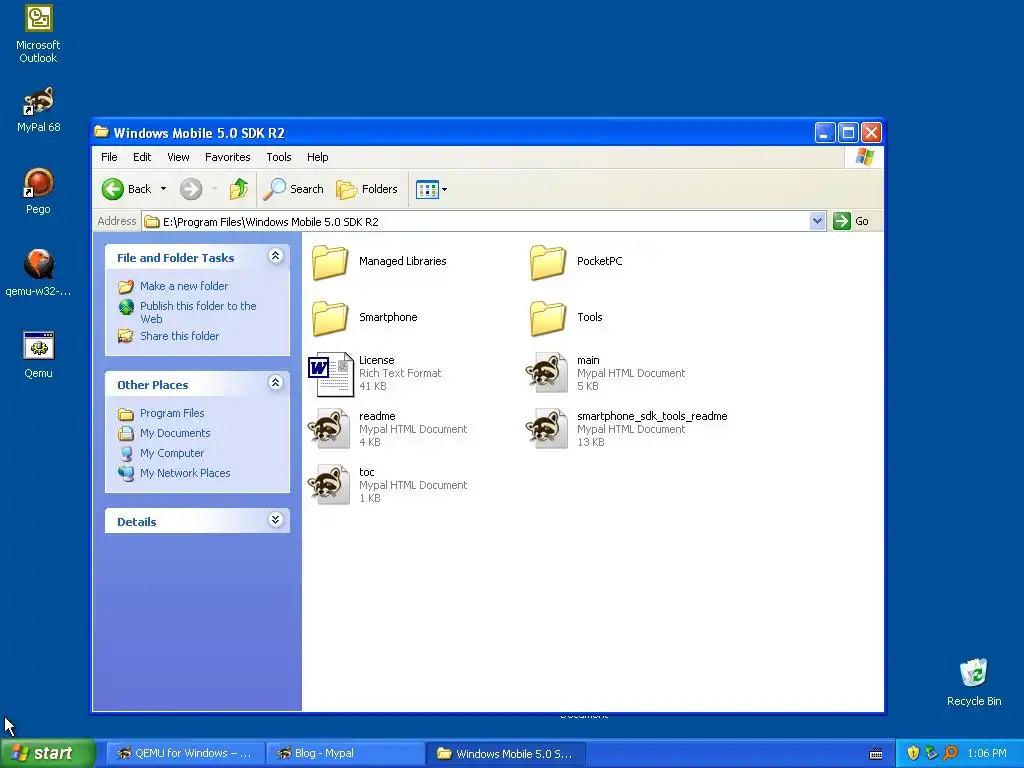The image size is (1024, 768).
Task: Go to My Network Places link
Action: pyautogui.click(x=185, y=473)
